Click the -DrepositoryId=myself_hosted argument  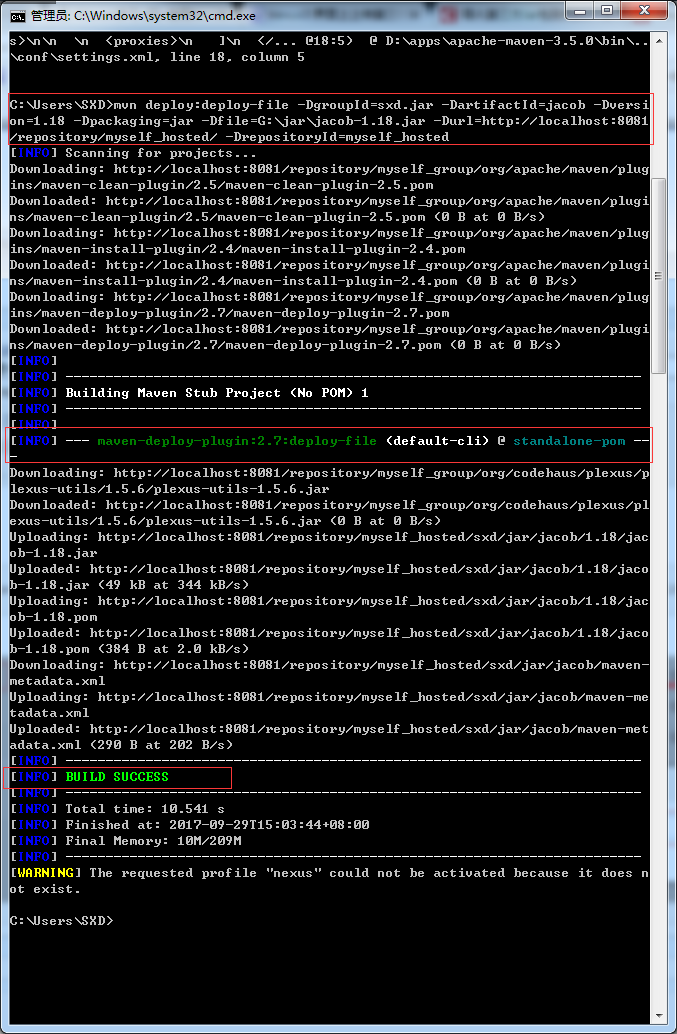(337, 137)
